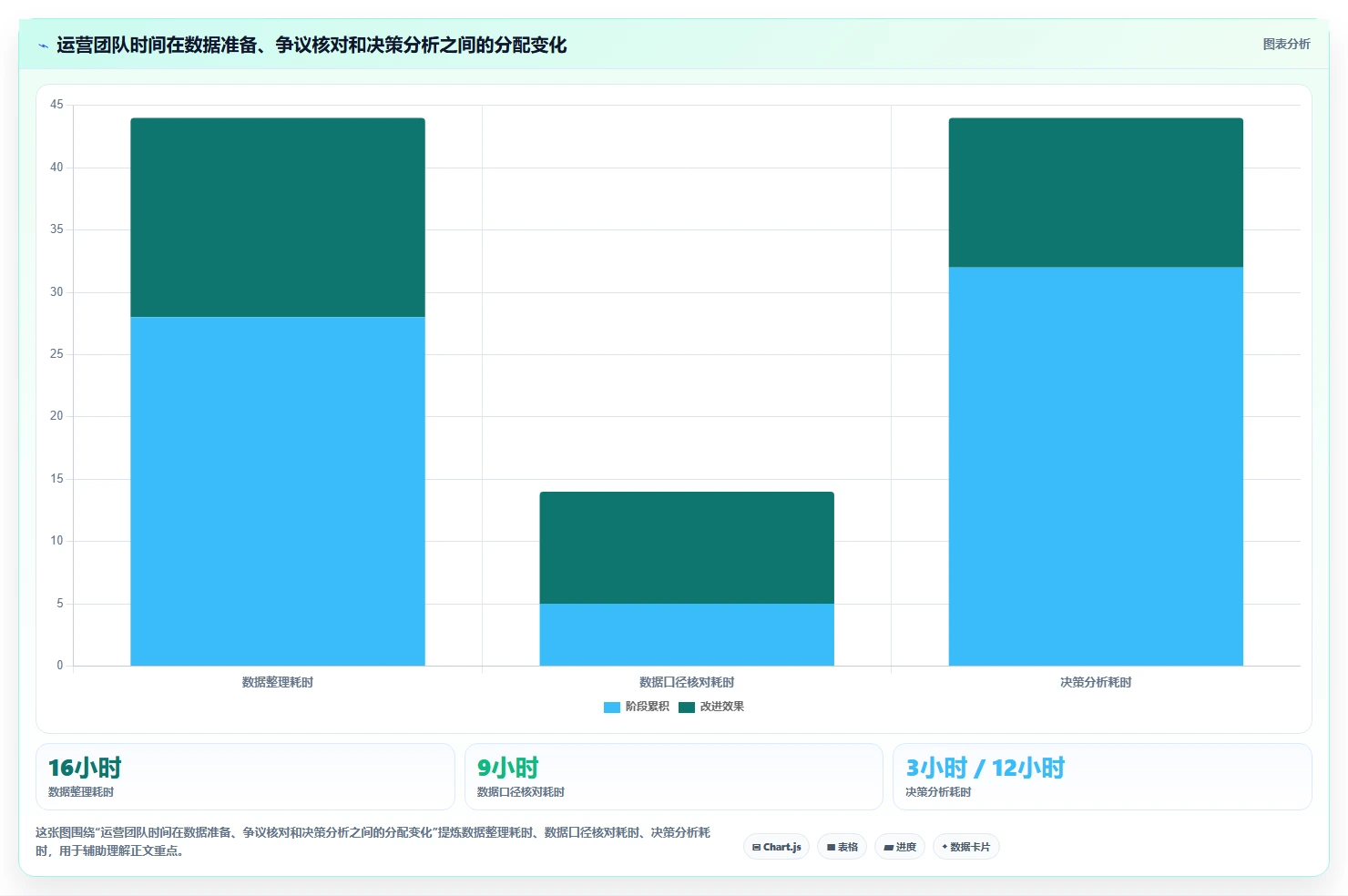Toggle the 改进效果 legend swatch
1348x896 pixels.
(687, 707)
